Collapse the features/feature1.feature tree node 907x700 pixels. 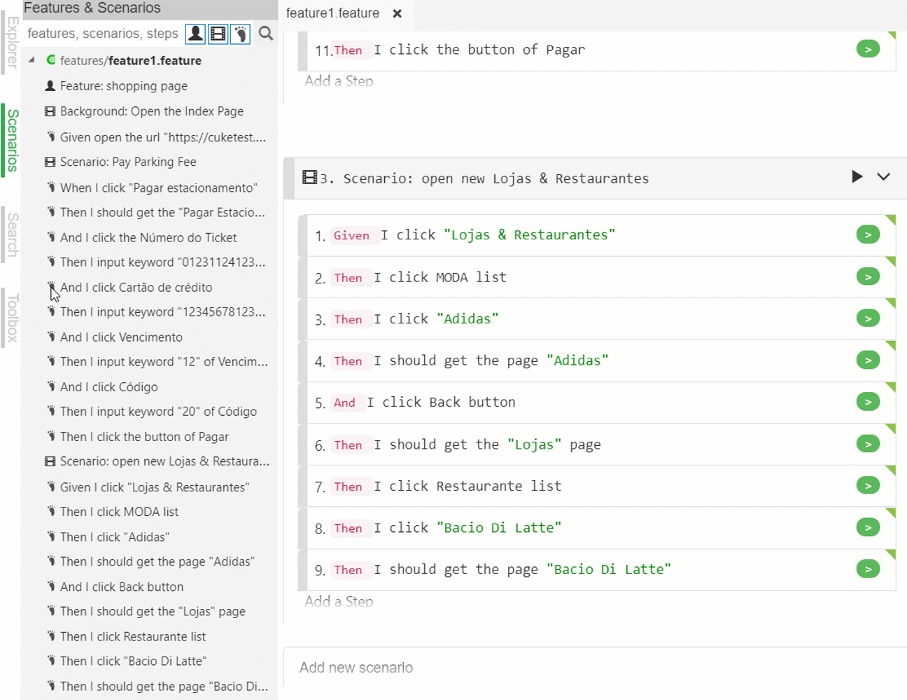[31, 60]
